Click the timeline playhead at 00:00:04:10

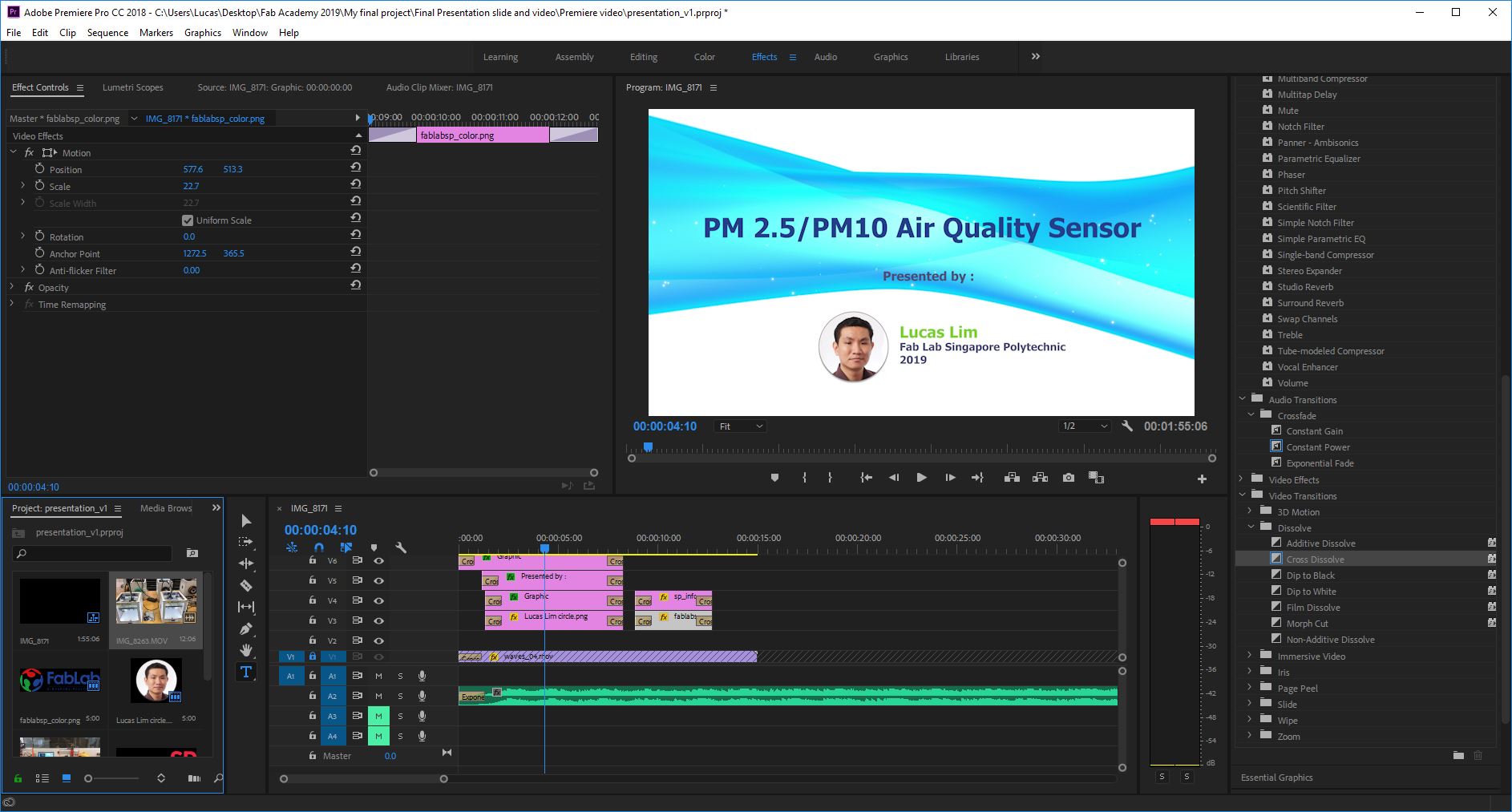click(544, 548)
